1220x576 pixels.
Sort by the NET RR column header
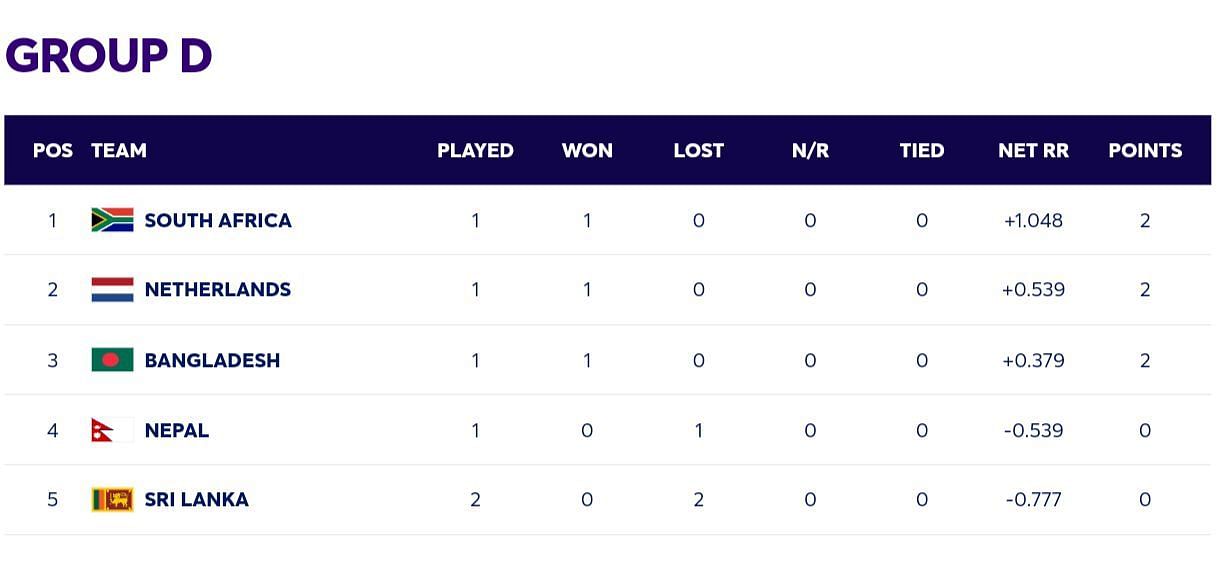[1033, 150]
